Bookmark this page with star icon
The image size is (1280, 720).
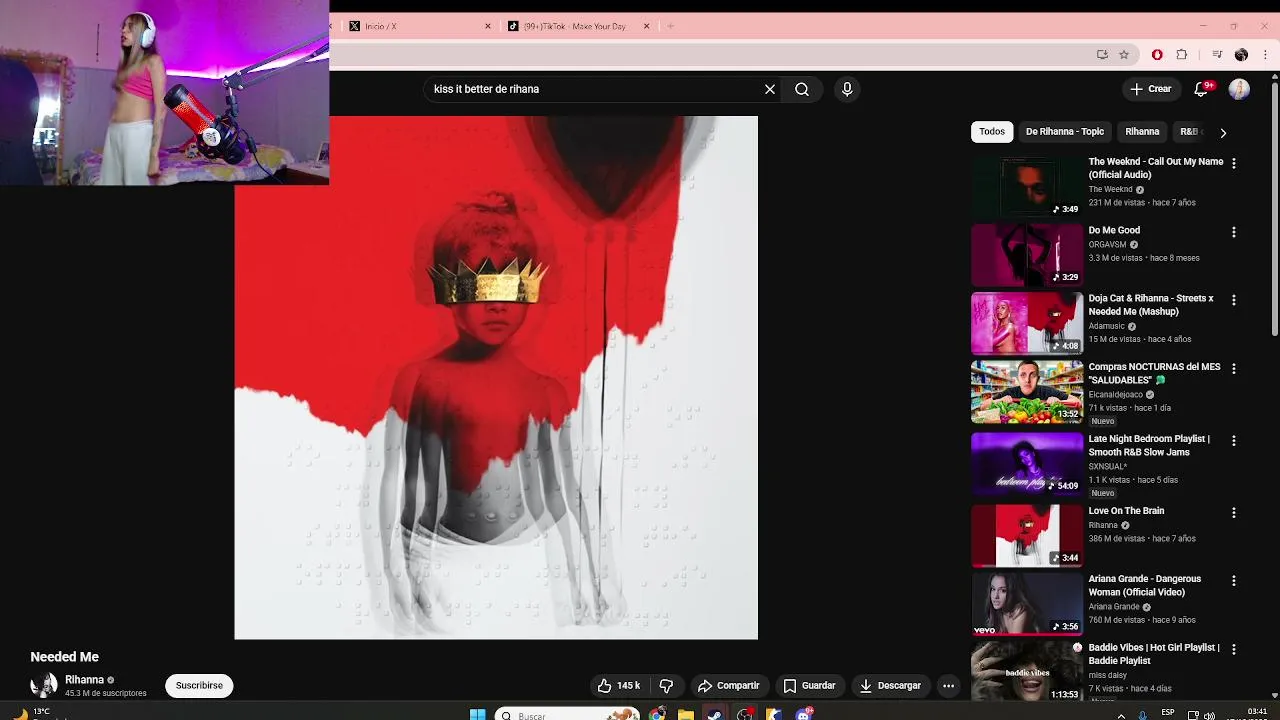click(x=1124, y=55)
